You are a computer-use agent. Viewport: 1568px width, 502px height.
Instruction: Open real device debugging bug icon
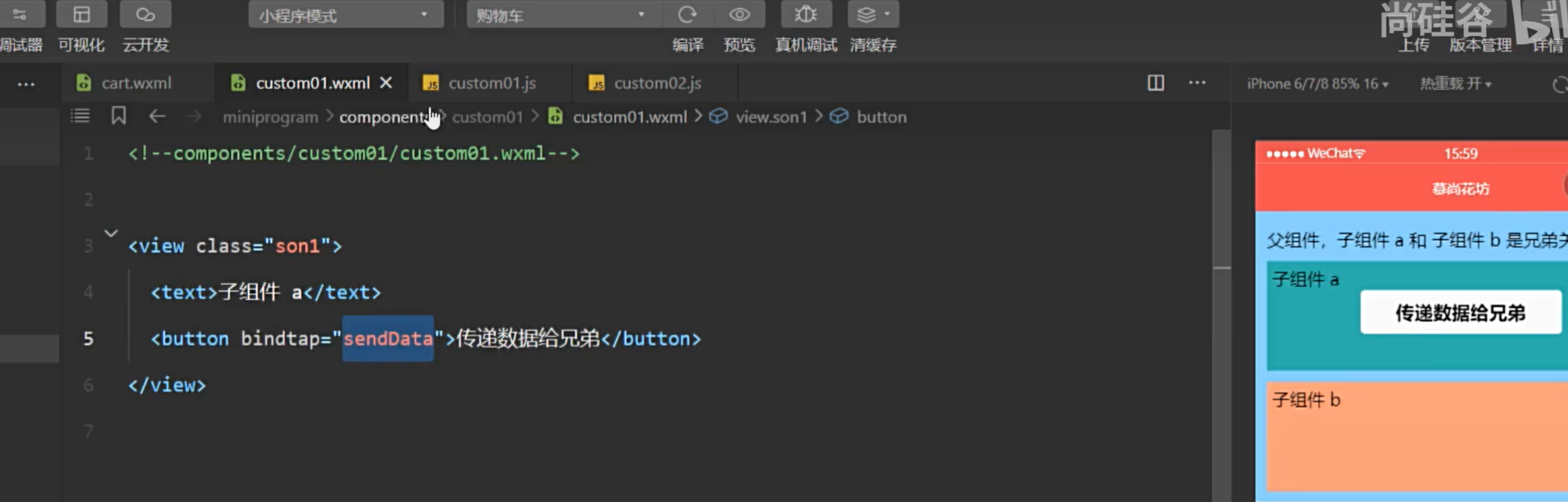pyautogui.click(x=805, y=15)
